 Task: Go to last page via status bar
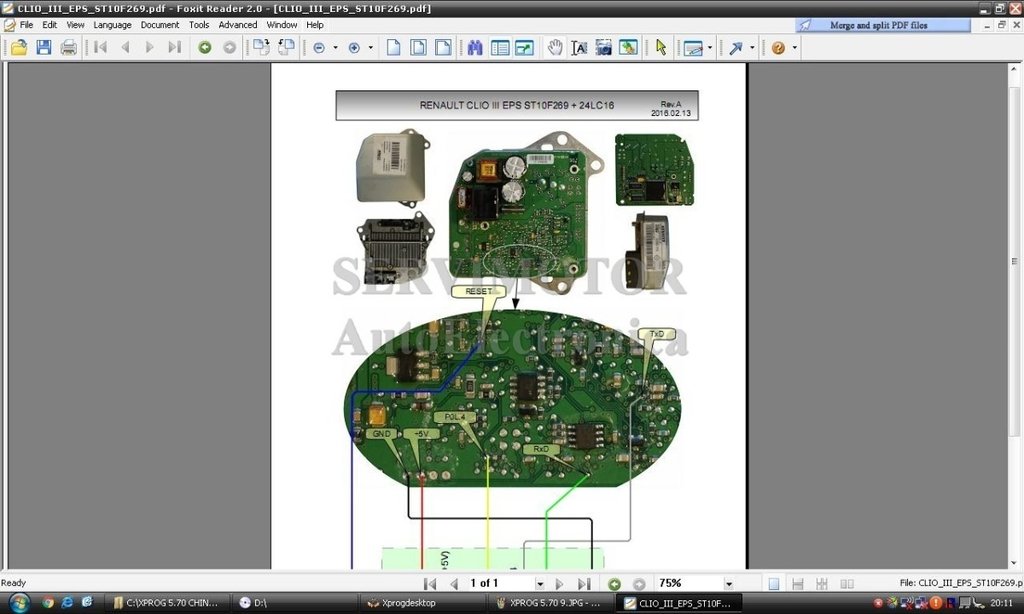tap(584, 583)
